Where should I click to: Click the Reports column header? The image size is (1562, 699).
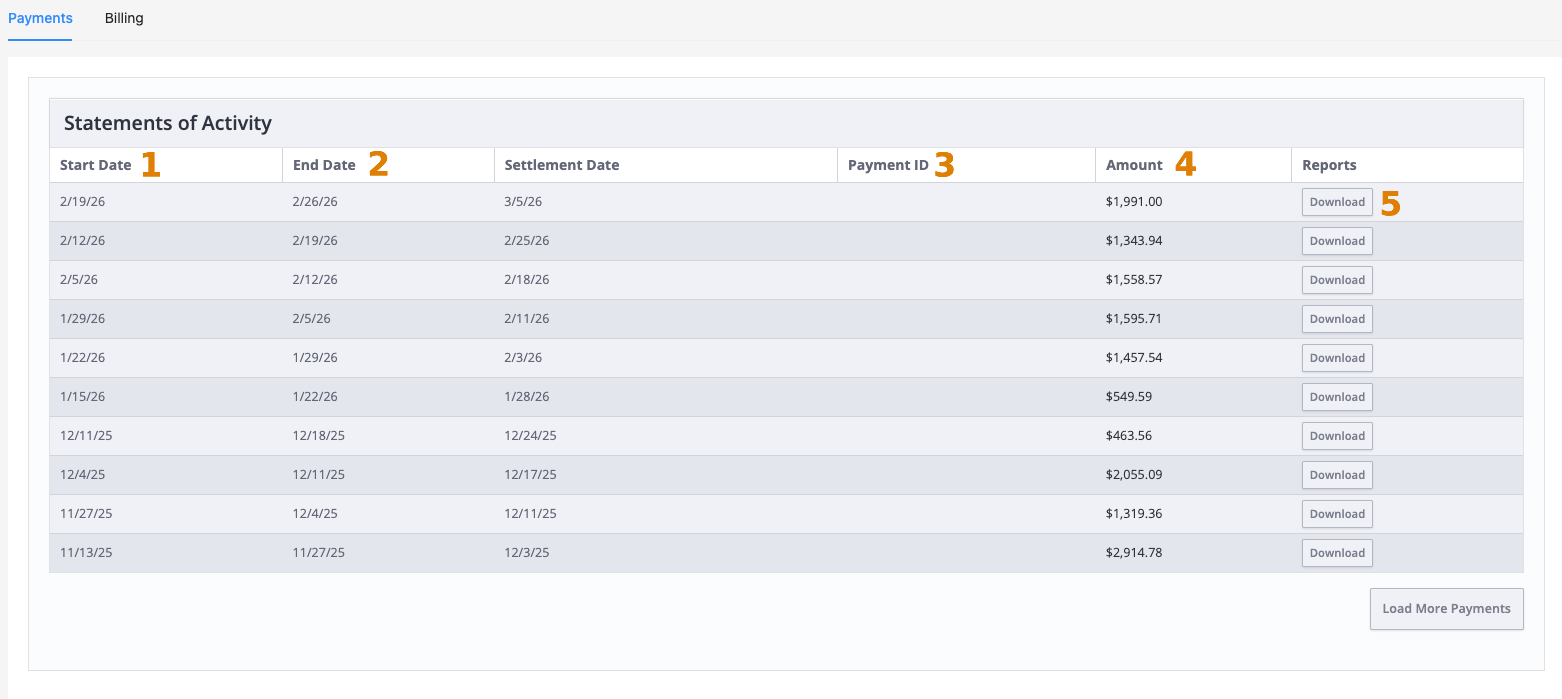[x=1329, y=165]
